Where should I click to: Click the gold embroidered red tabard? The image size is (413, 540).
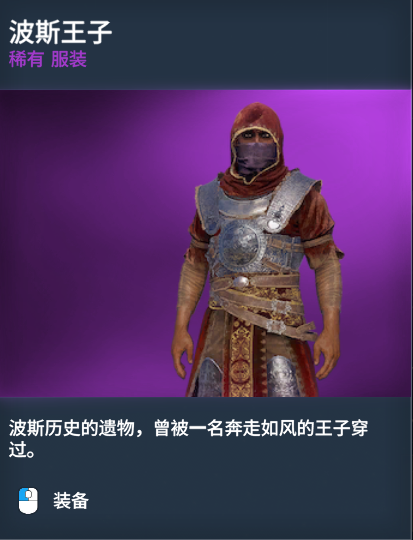pos(241,358)
